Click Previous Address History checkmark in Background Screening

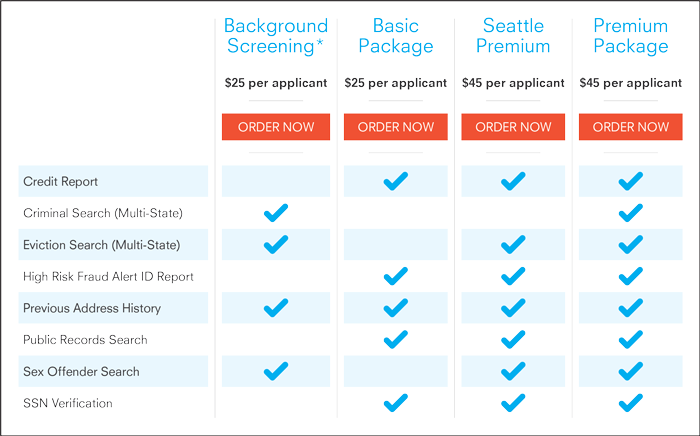[276, 307]
